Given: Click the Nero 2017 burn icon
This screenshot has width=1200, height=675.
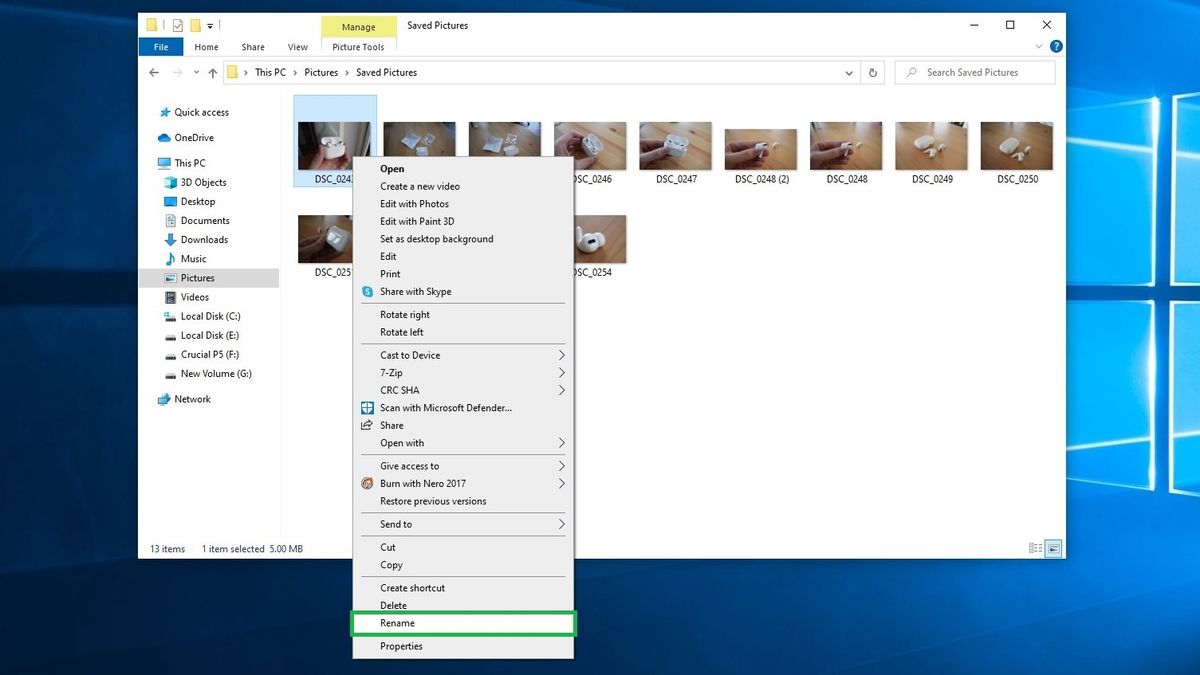Looking at the screenshot, I should (x=367, y=483).
